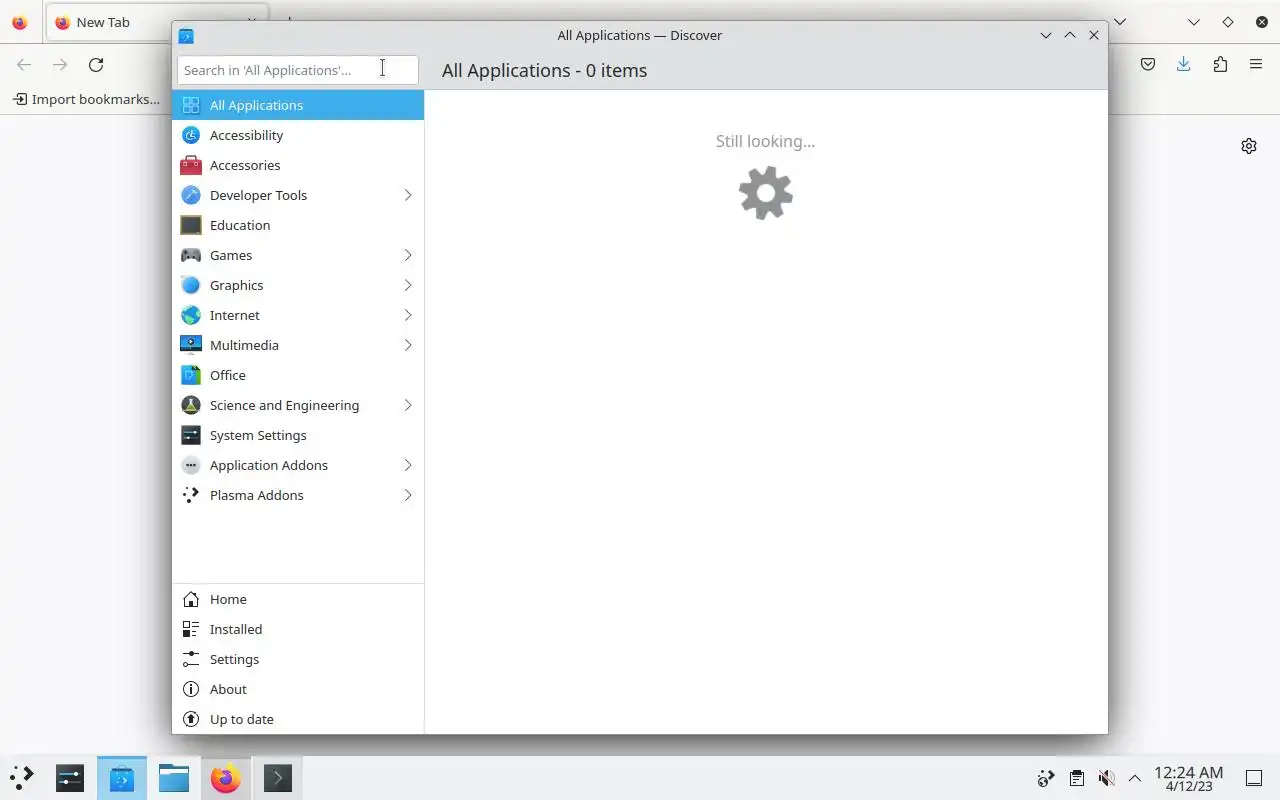Expand the Graphics subcategories arrow
The image size is (1280, 800).
pyautogui.click(x=408, y=285)
